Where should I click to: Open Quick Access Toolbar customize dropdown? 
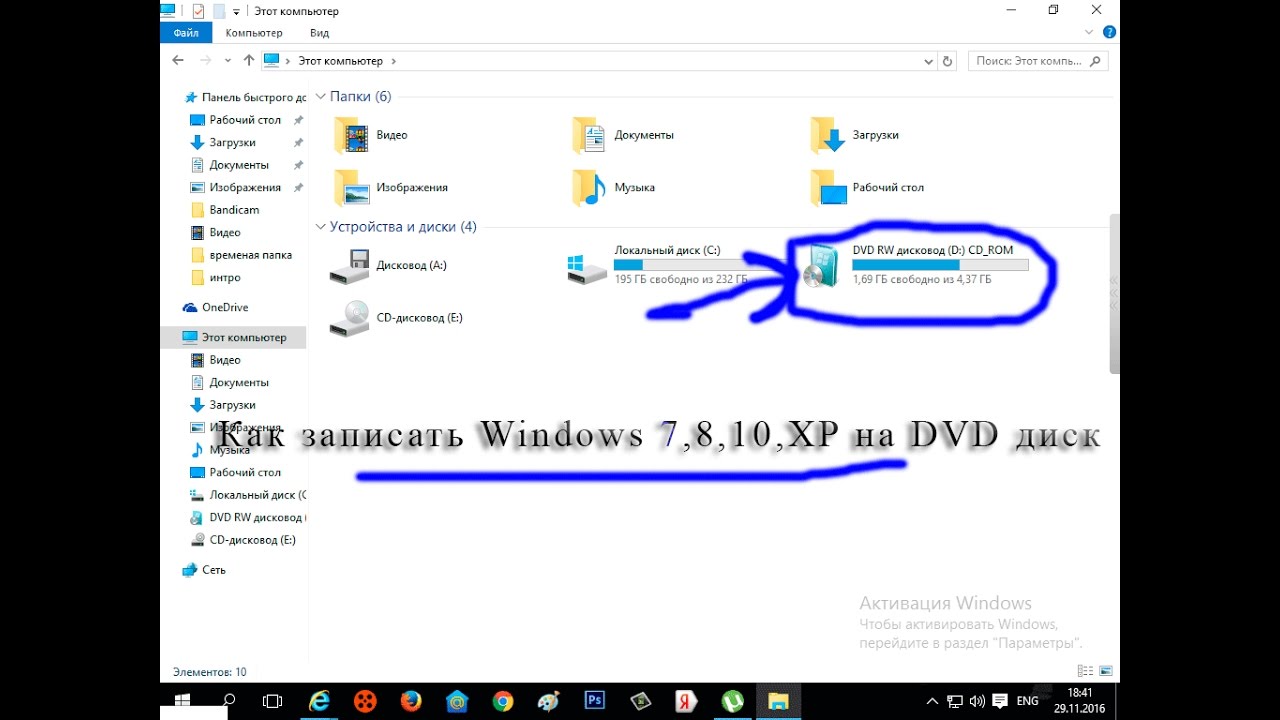point(236,11)
